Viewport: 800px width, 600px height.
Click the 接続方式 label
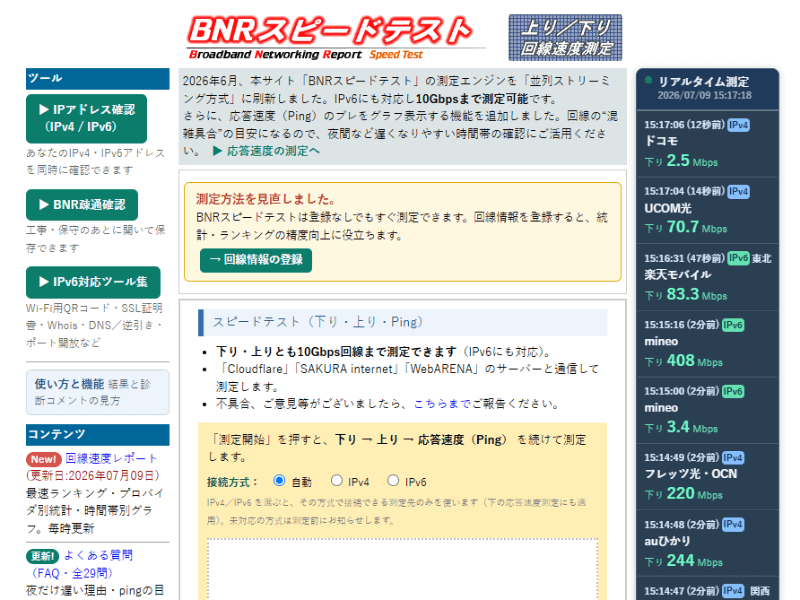(232, 482)
